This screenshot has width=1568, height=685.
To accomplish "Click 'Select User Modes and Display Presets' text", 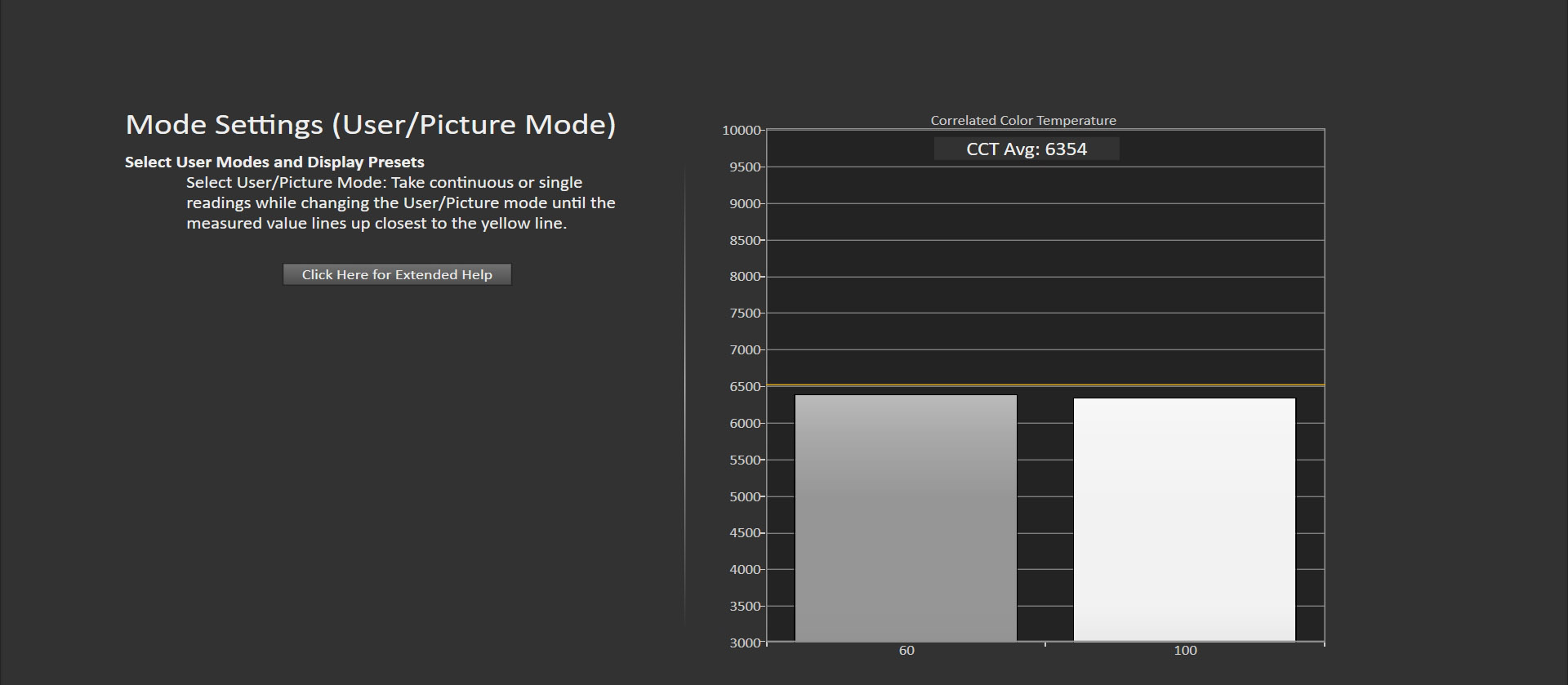I will (x=274, y=162).
